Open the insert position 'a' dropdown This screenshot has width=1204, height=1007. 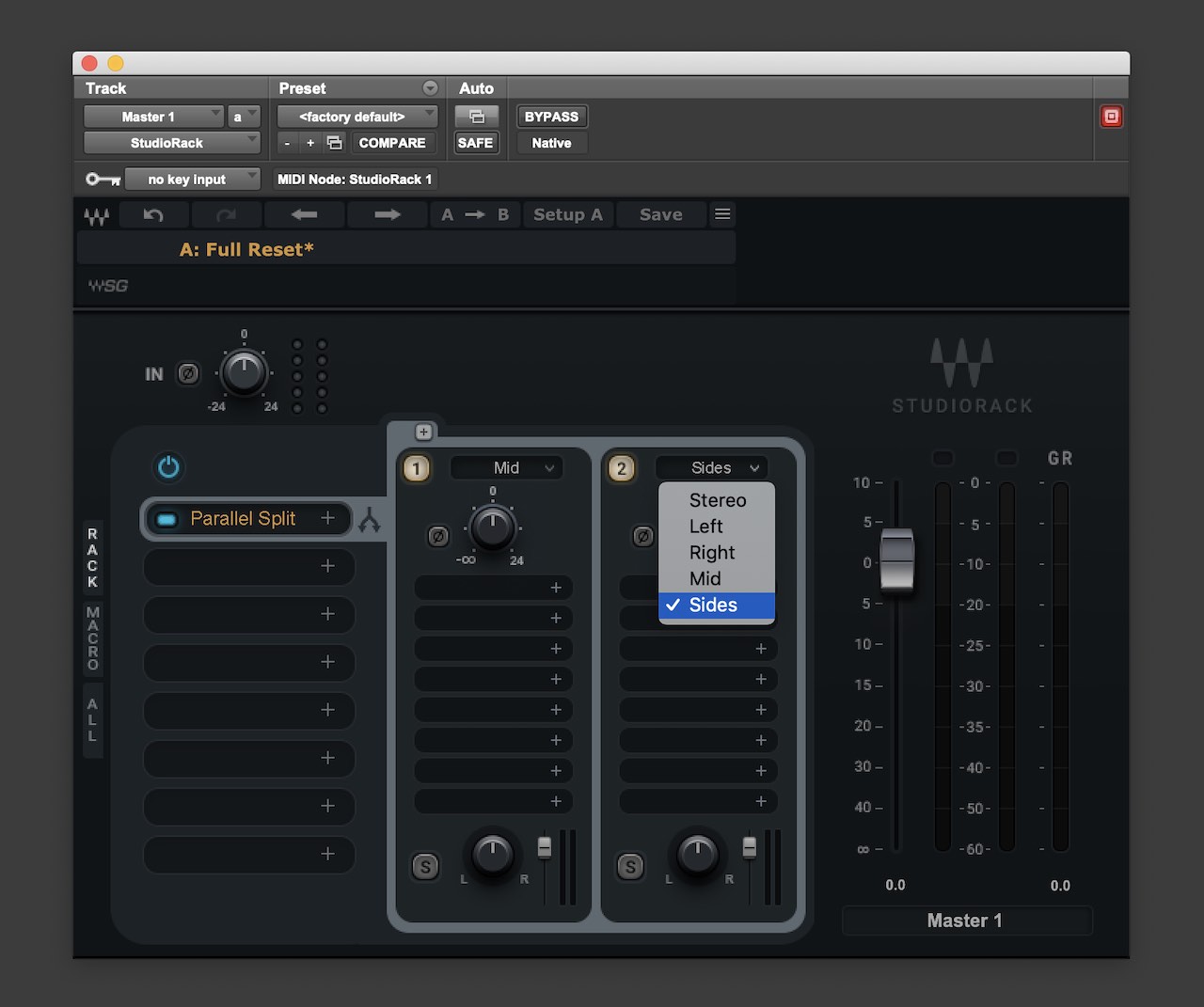point(245,117)
